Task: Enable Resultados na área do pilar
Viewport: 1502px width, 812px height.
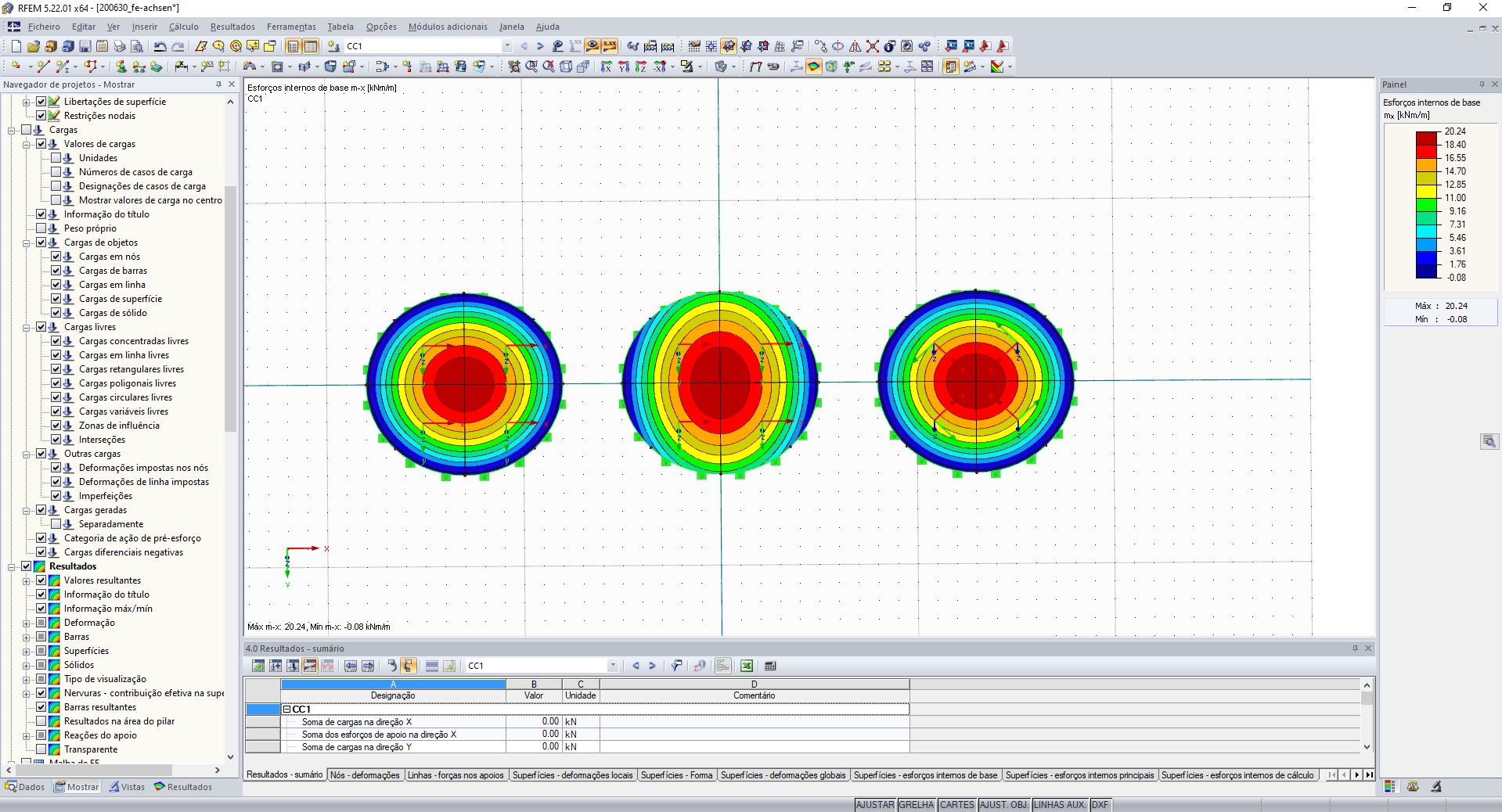Action: click(x=41, y=721)
